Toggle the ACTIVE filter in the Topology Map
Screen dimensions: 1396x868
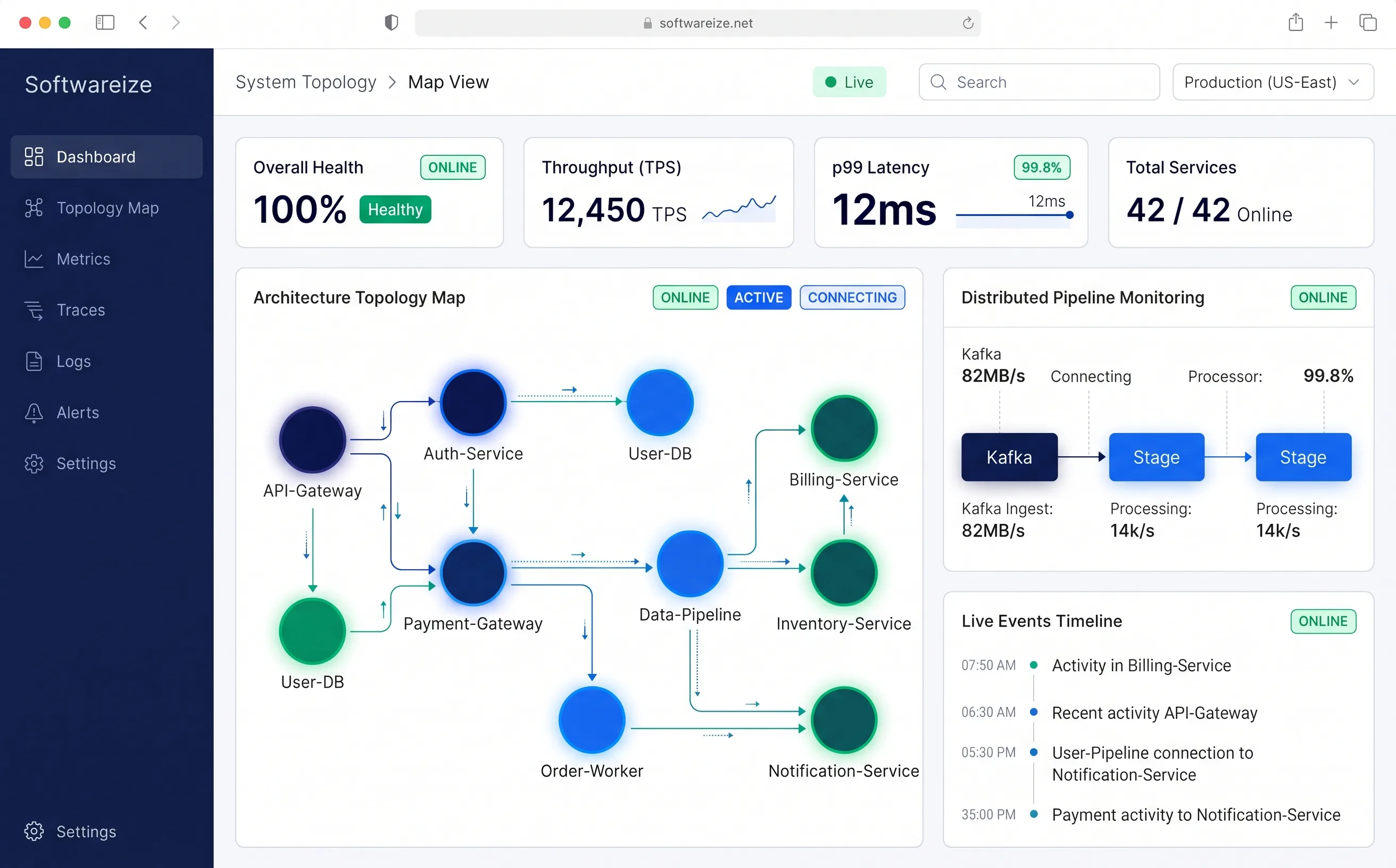click(759, 297)
